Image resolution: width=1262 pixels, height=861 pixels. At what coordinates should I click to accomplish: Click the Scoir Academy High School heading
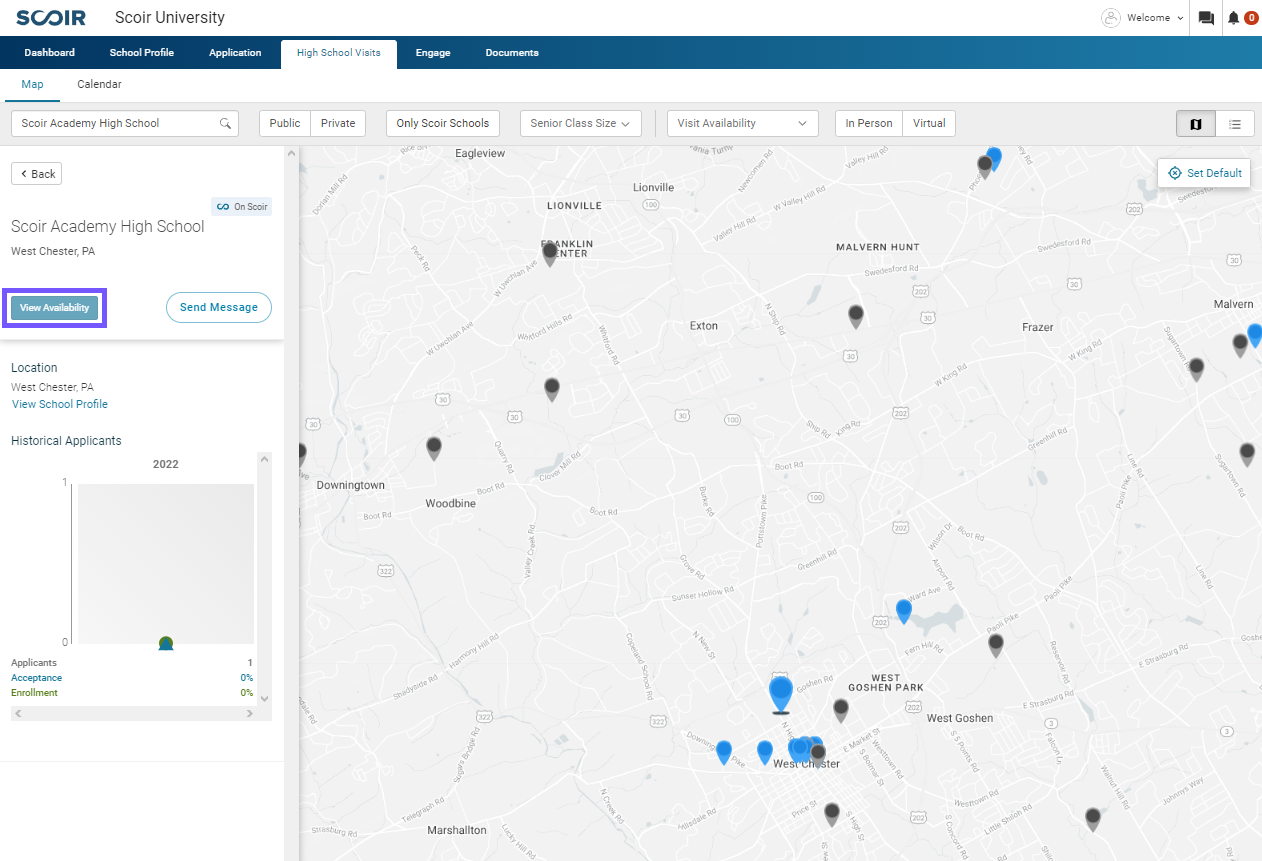[x=108, y=227]
